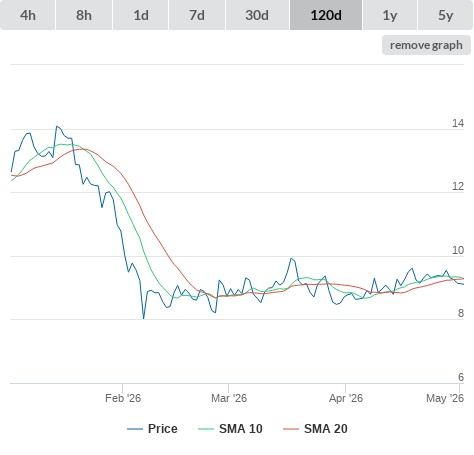Show the 5y price history
474x455 pixels.
pyautogui.click(x=446, y=15)
